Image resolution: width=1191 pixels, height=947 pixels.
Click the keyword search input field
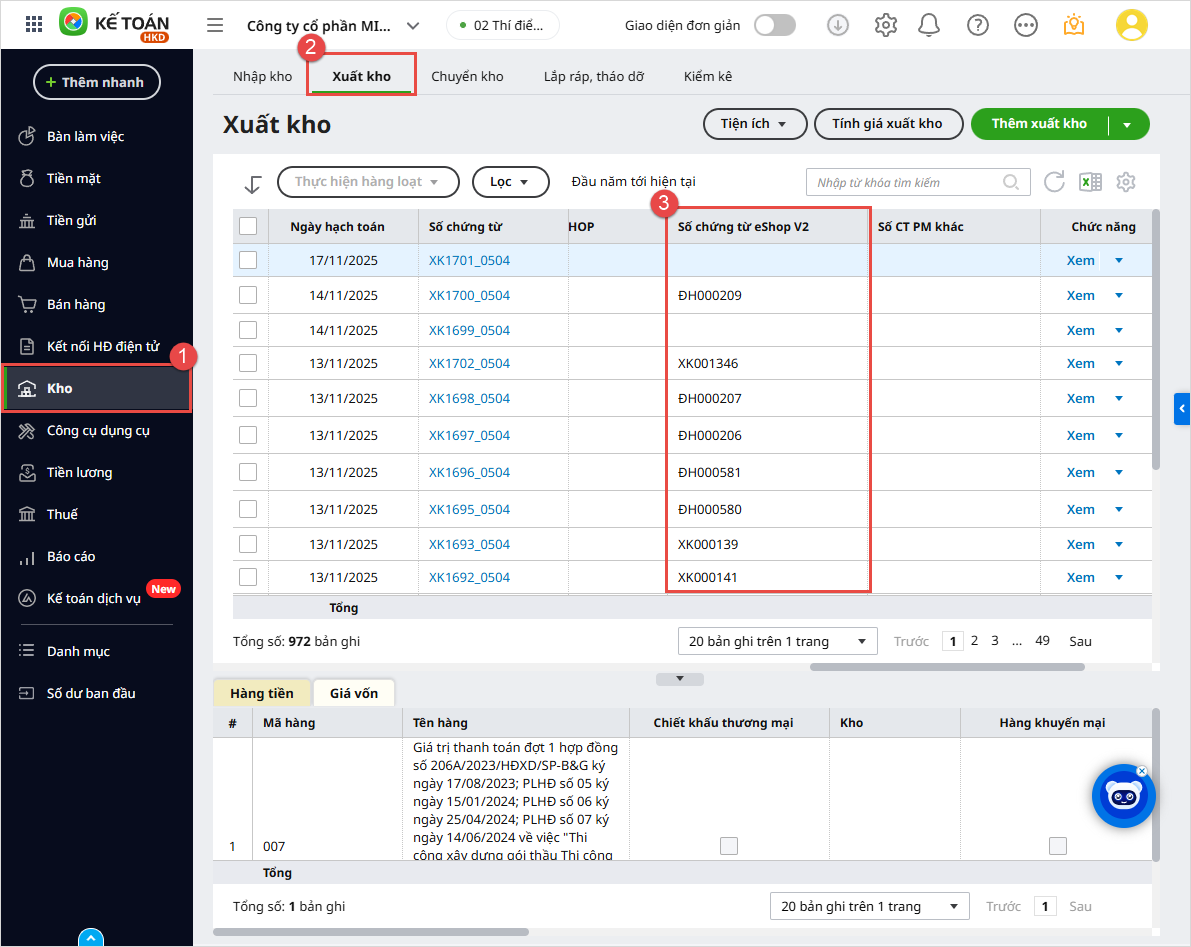pyautogui.click(x=905, y=182)
